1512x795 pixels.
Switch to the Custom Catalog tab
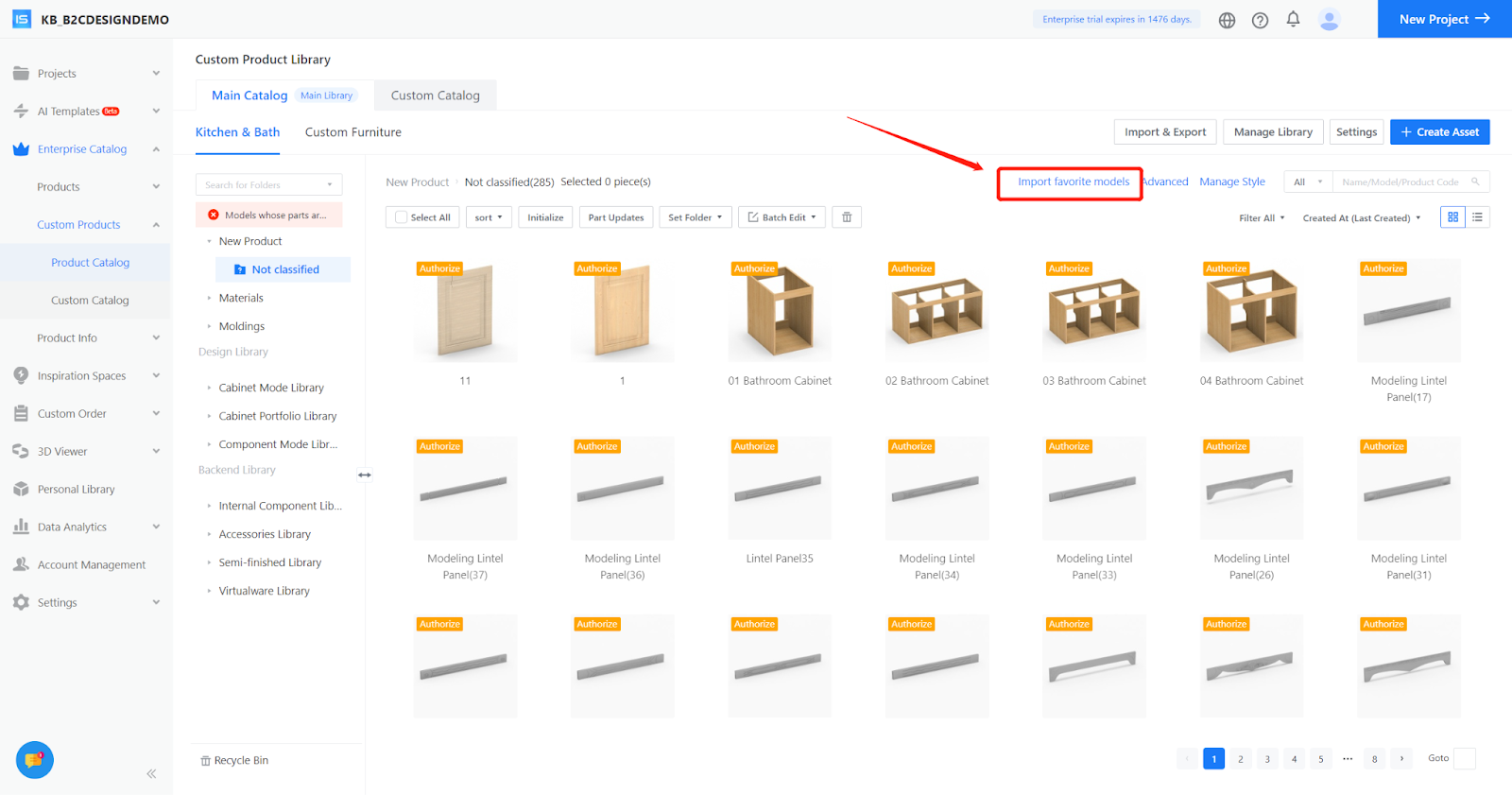pos(436,95)
